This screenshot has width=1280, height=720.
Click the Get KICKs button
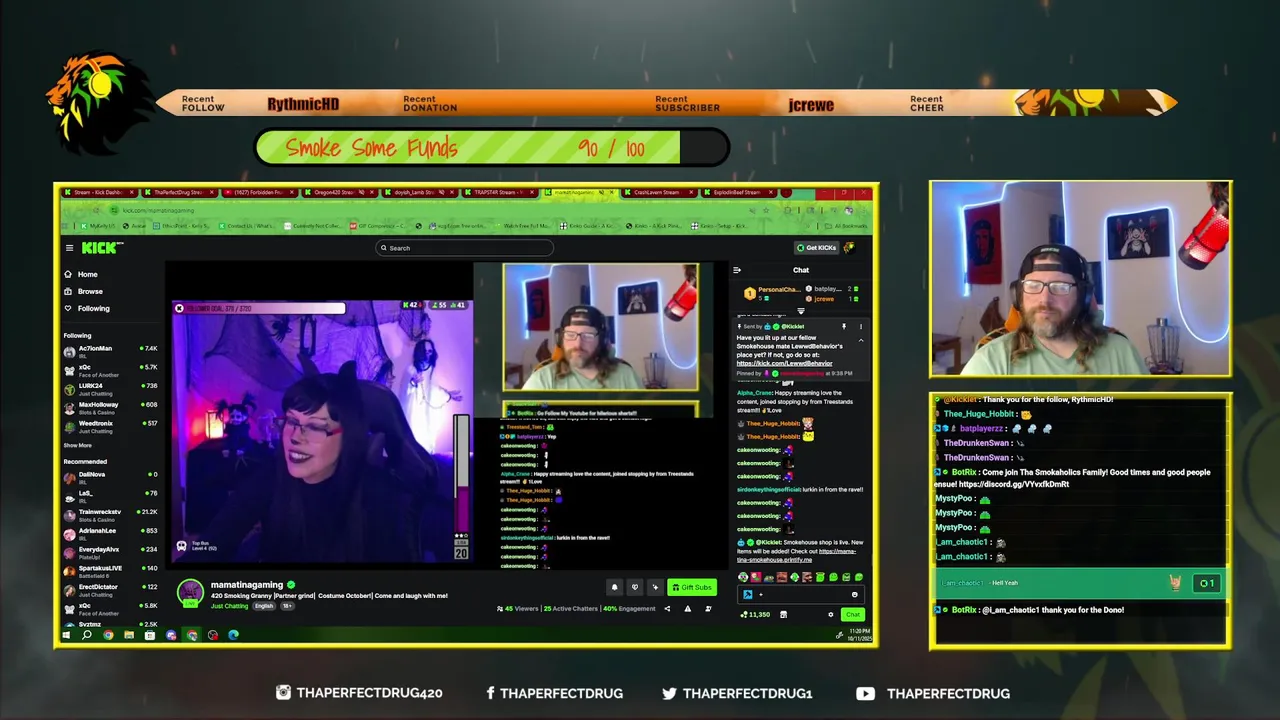816,248
